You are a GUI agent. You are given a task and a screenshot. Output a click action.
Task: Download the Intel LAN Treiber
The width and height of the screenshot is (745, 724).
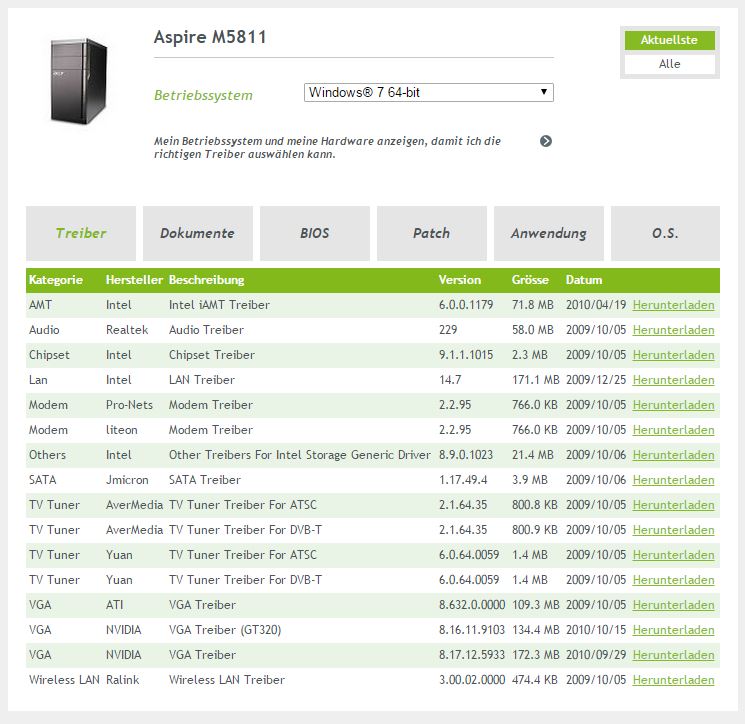(673, 380)
